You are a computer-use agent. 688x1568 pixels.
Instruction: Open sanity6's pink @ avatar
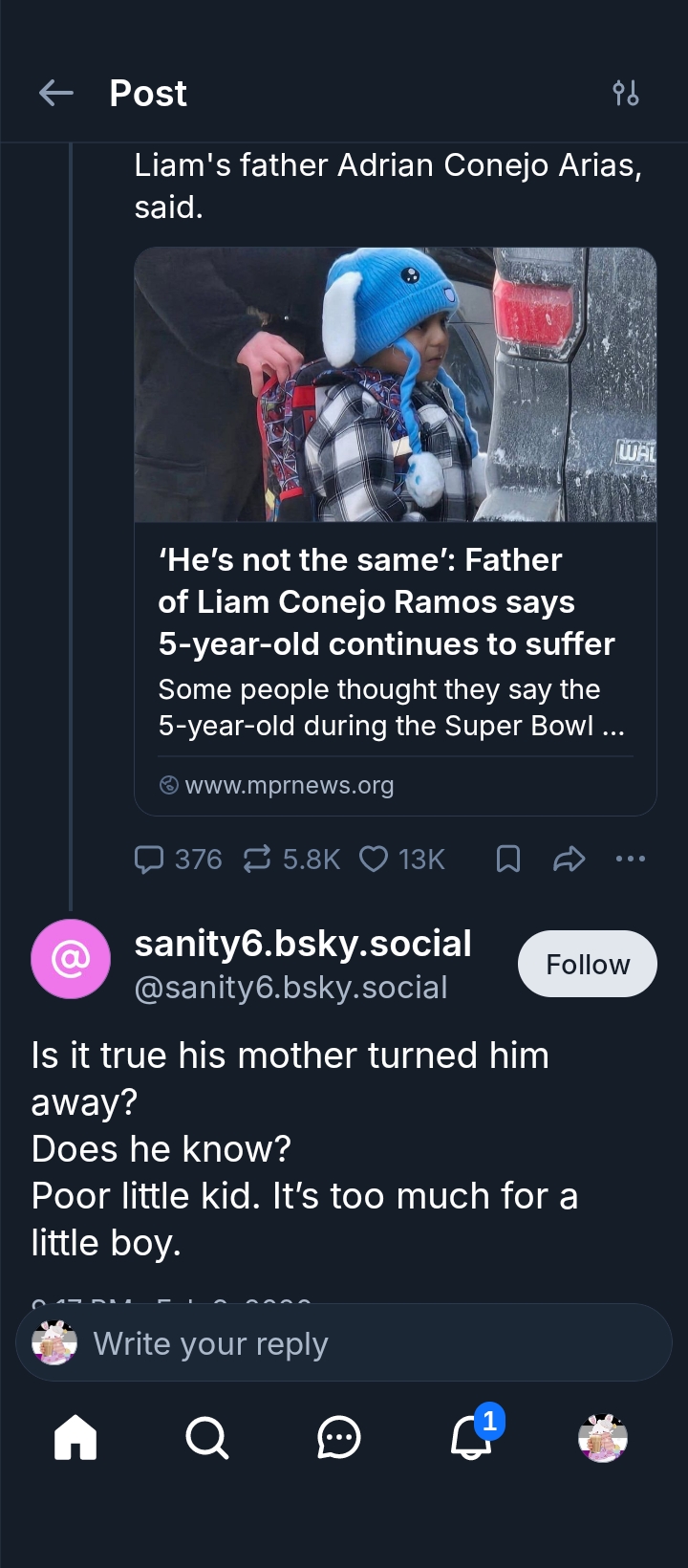click(x=71, y=959)
